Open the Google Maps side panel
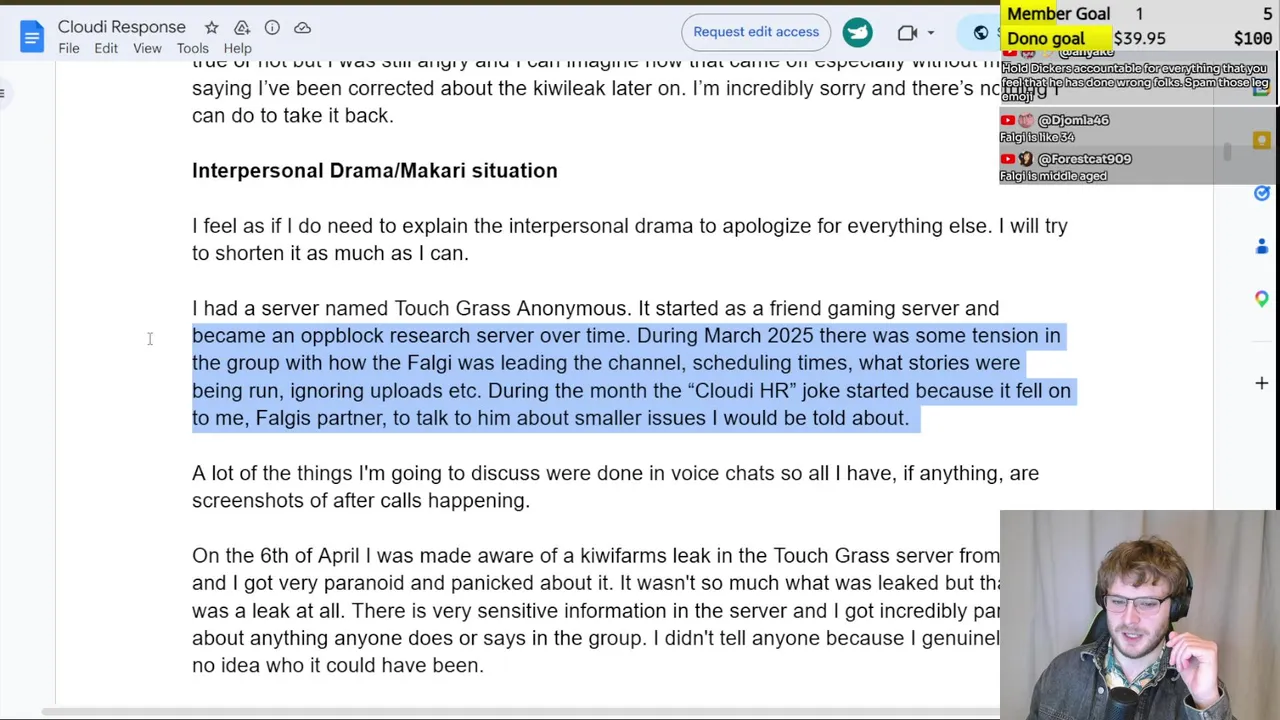The image size is (1280, 720). [1261, 298]
